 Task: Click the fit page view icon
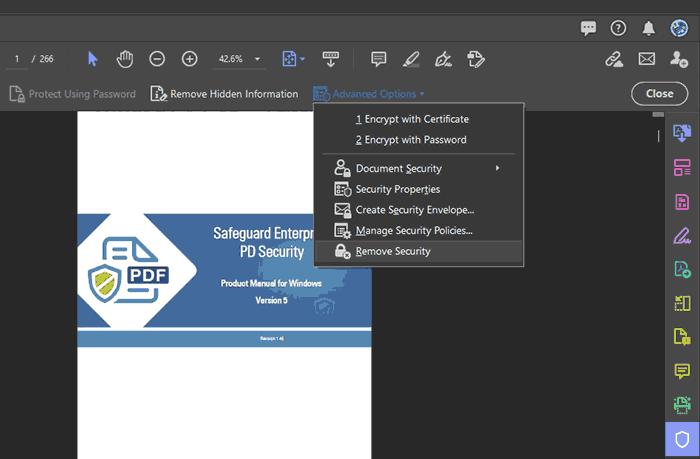point(289,59)
